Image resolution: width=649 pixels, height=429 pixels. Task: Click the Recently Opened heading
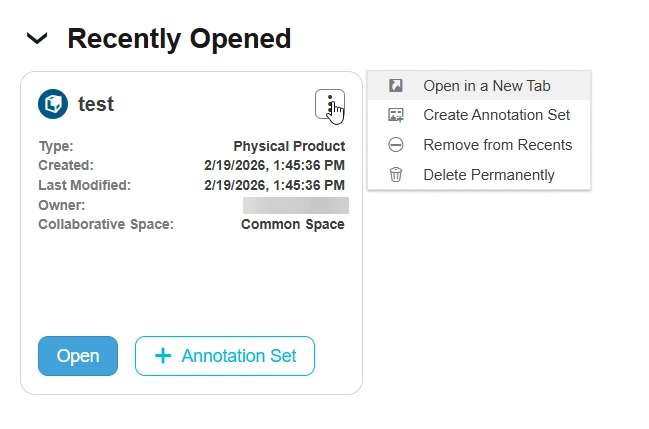(179, 39)
